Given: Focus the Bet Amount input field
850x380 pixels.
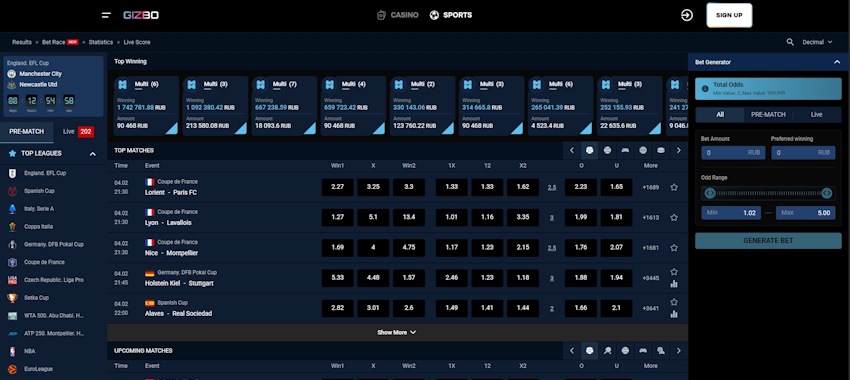Looking at the screenshot, I should click(x=733, y=153).
